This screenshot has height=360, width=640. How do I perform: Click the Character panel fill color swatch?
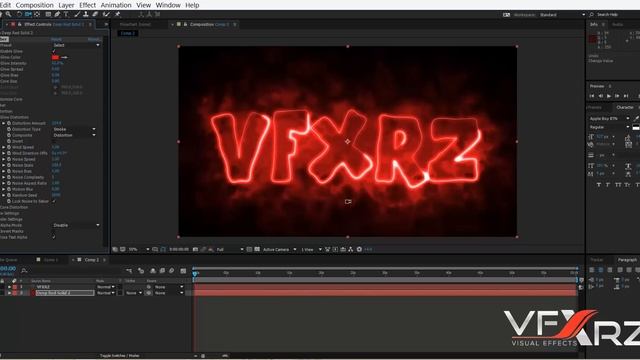click(636, 128)
